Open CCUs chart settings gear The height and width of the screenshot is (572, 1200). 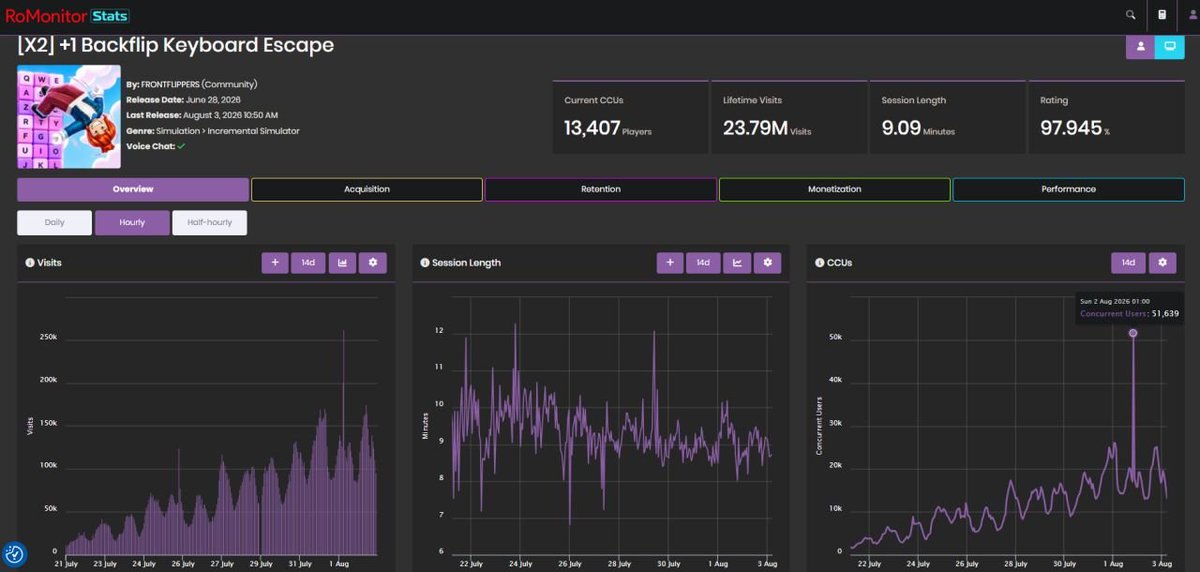(x=1162, y=262)
